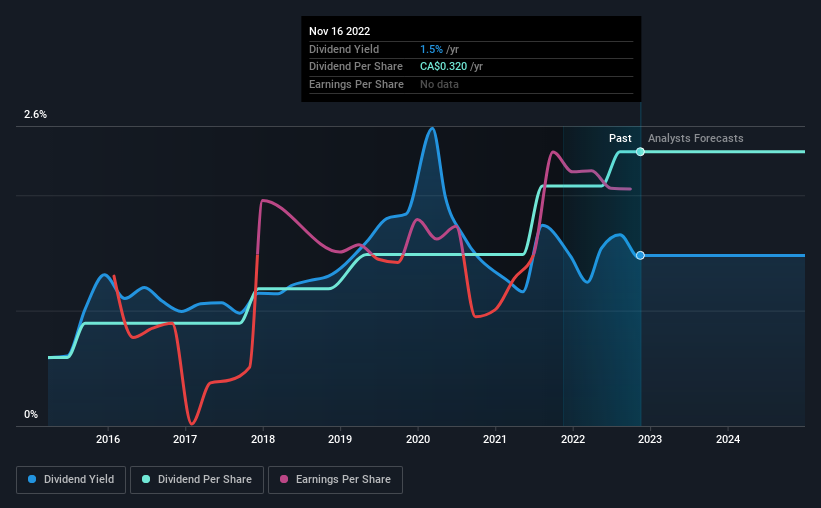Screen dimensions: 821x508
Task: Click the 2024 x-axis label
Action: pos(728,439)
